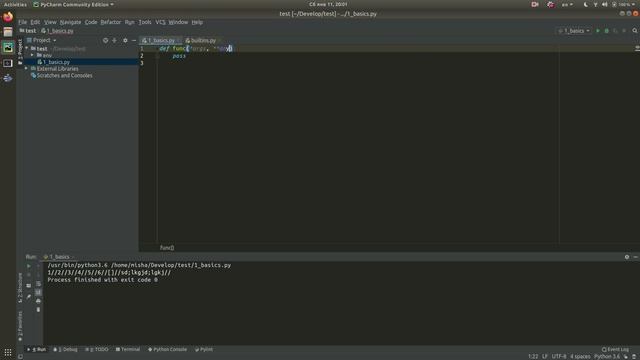Click 1_basics.py breadcrumb in navigation bar
This screenshot has width=640, height=360.
[57, 31]
